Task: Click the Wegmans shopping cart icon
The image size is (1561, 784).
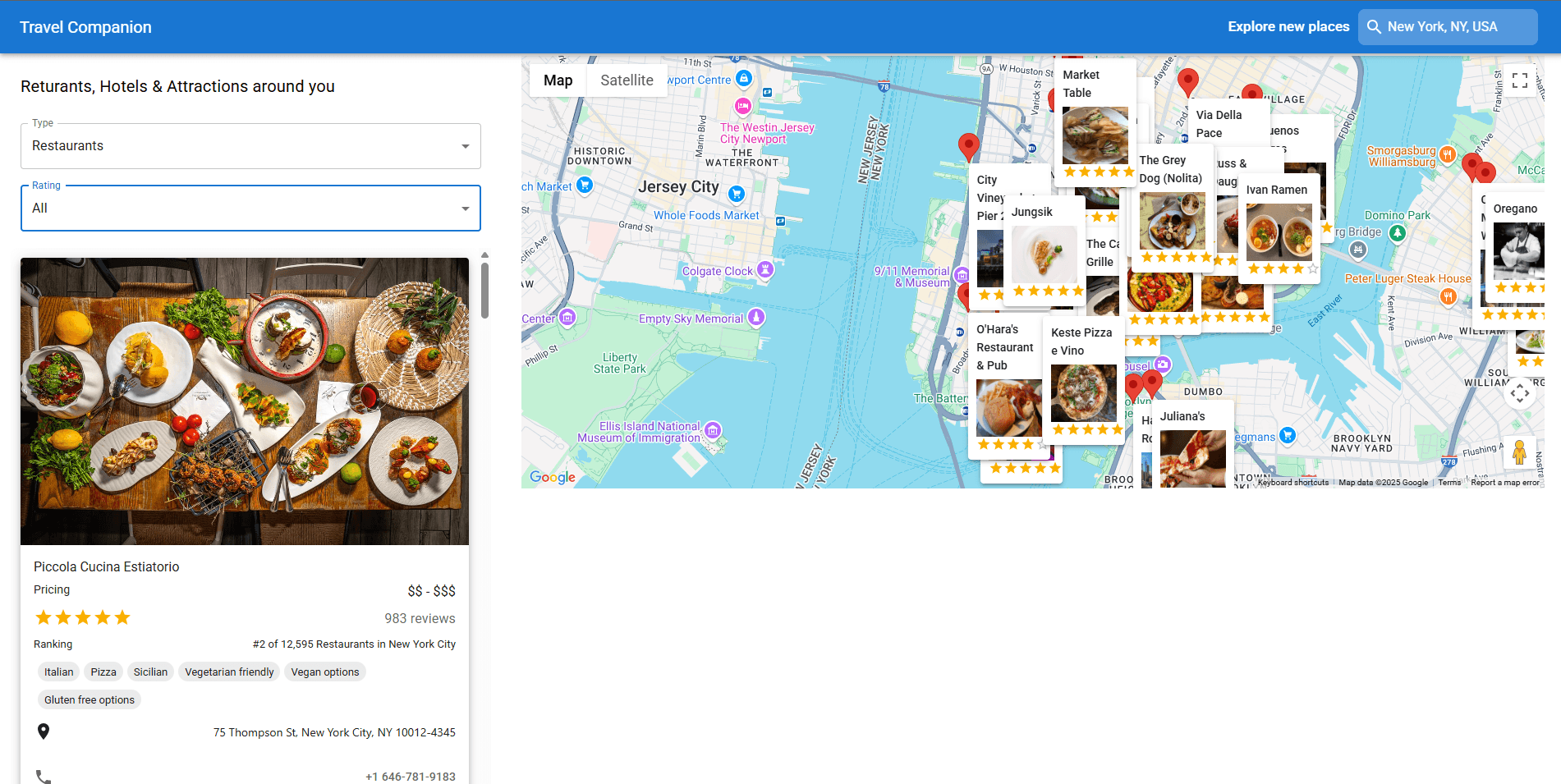Action: [1288, 436]
